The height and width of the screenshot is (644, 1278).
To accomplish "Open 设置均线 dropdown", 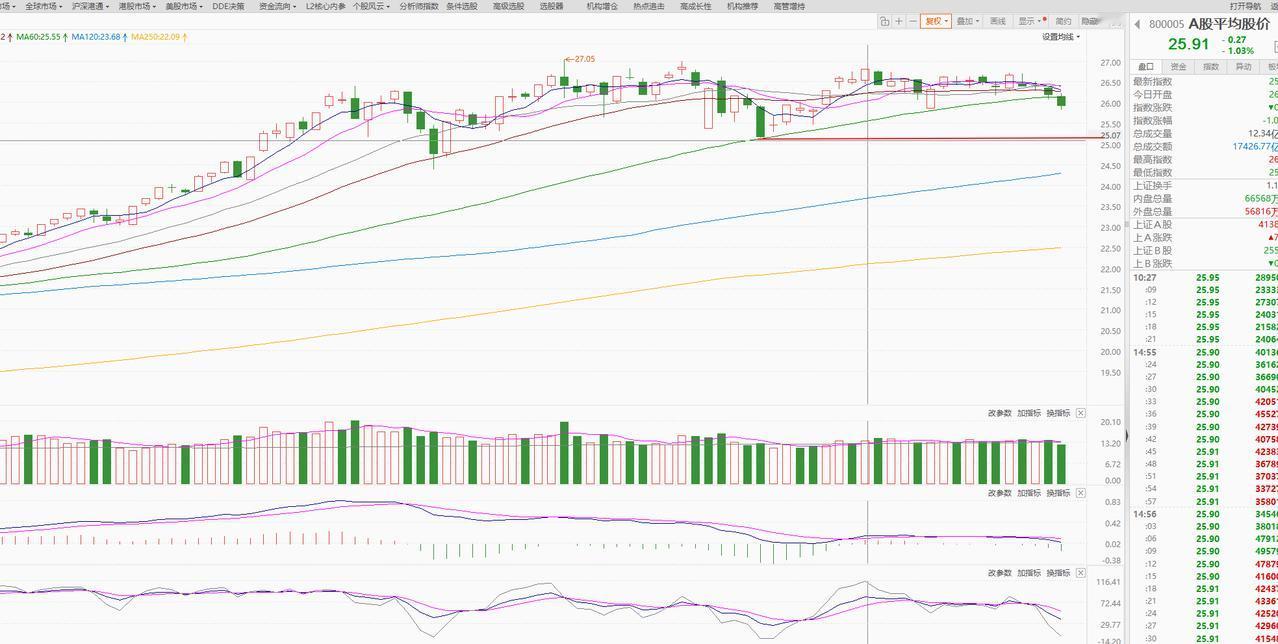I will click(1061, 37).
